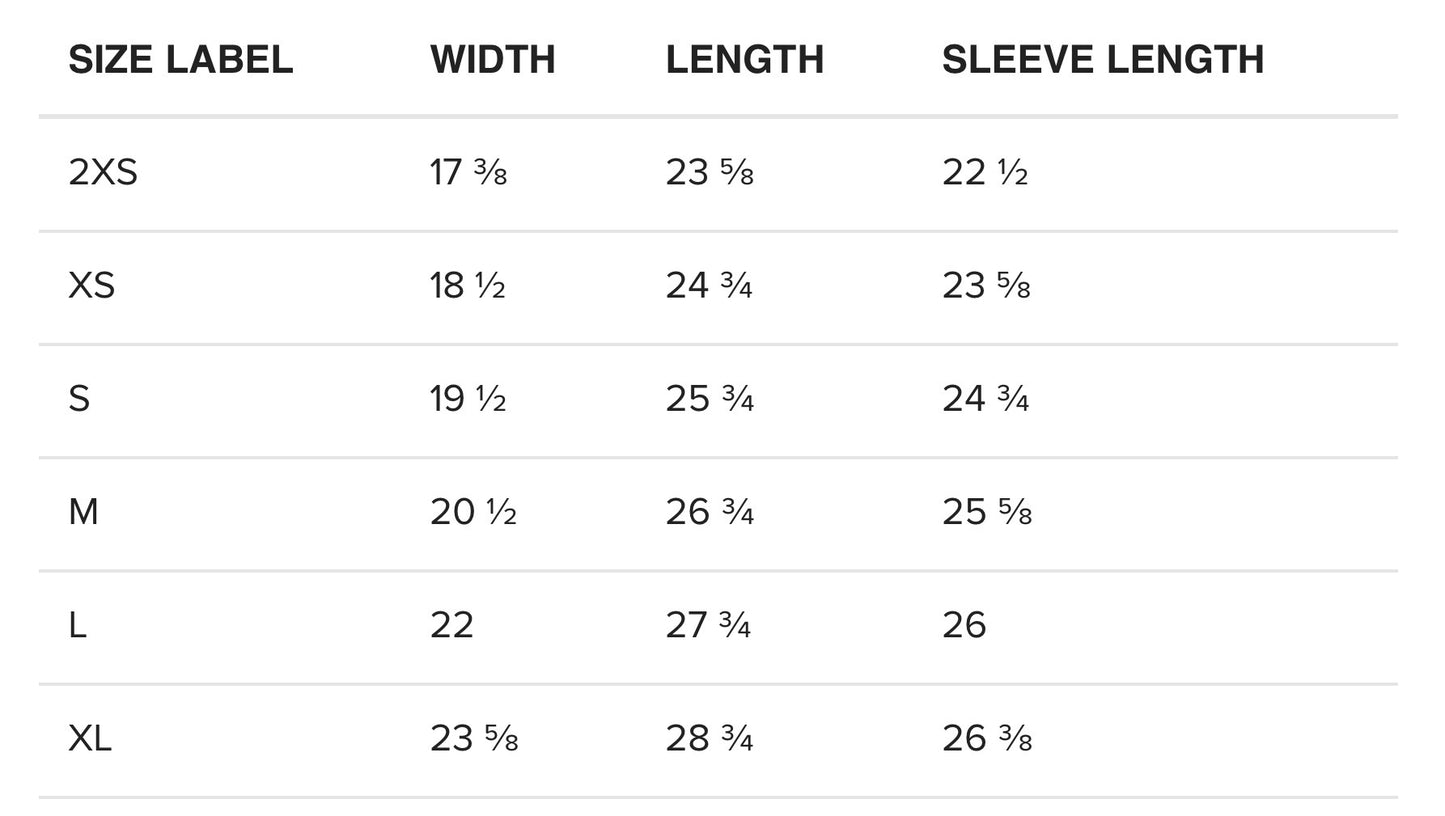This screenshot has height=816, width=1445.
Task: Click the 2XS sleeve length value 22 ½
Action: pyautogui.click(x=984, y=173)
